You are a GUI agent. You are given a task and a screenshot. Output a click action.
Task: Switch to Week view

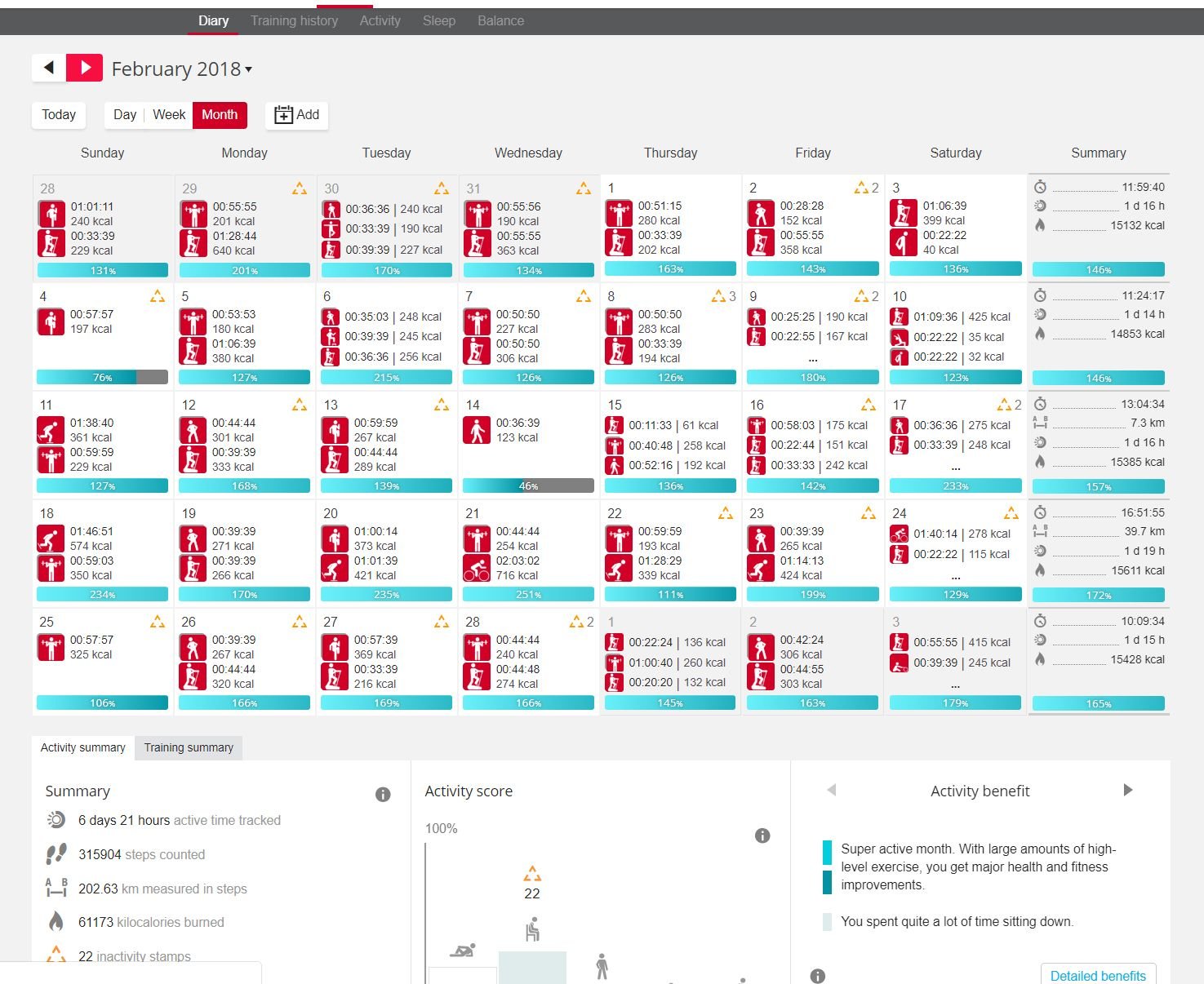click(169, 115)
